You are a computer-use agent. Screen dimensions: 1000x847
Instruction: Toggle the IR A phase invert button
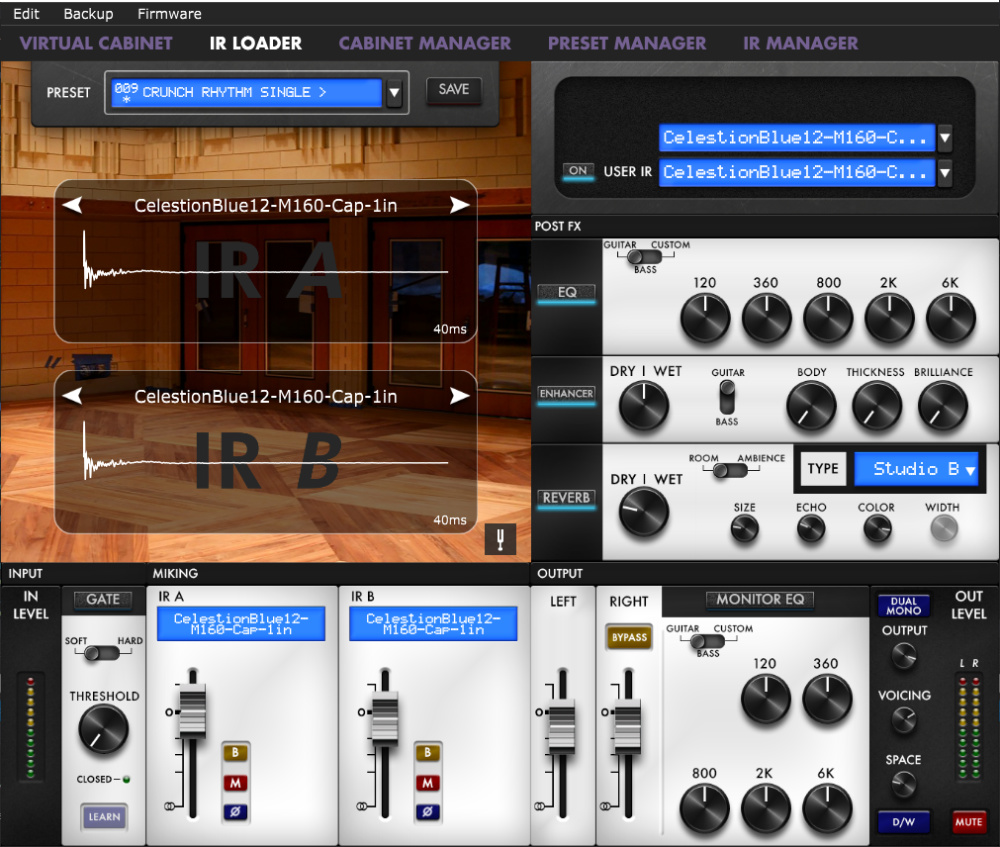(x=236, y=812)
